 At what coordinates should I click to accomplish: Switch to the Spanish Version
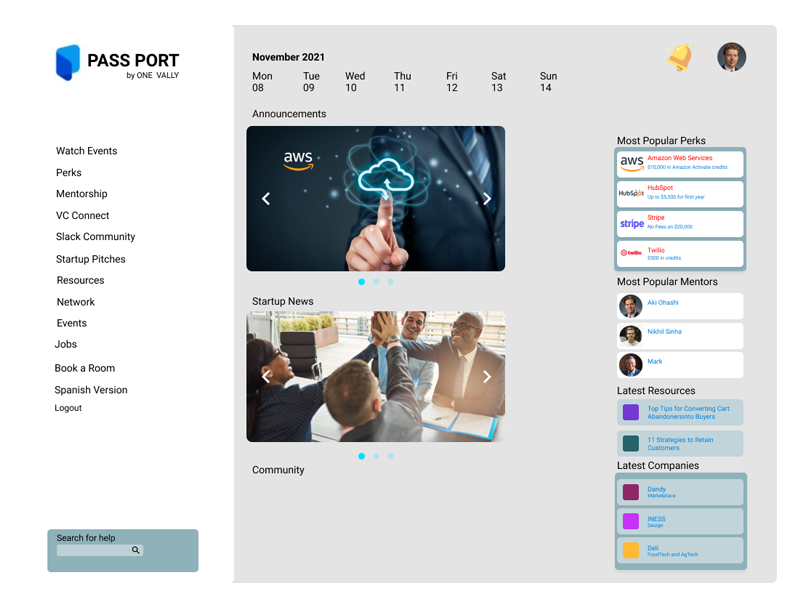91,389
